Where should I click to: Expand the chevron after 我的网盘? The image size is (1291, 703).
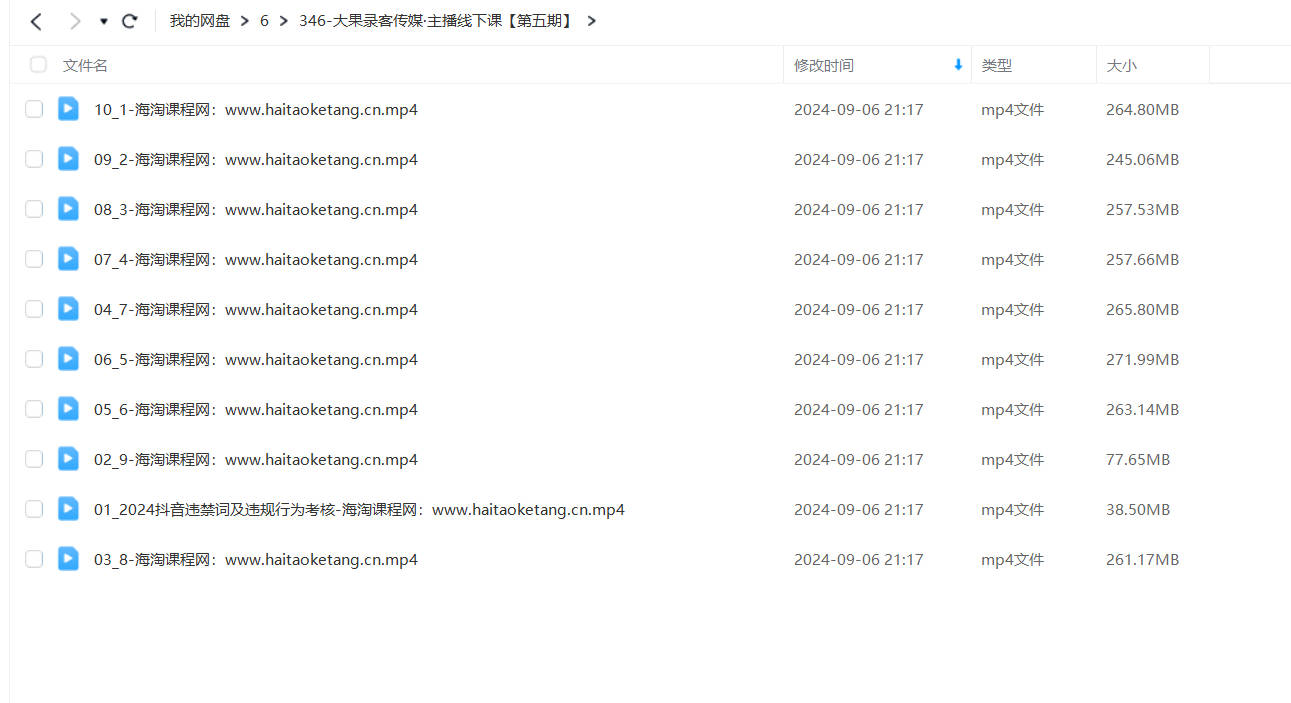click(x=244, y=21)
